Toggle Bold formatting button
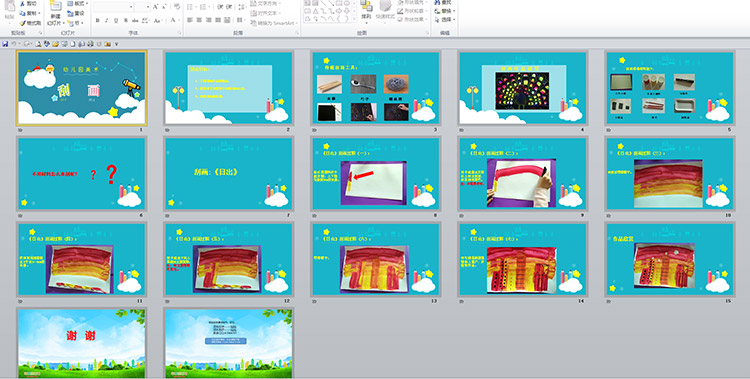Image resolution: width=750 pixels, height=379 pixels. click(98, 21)
